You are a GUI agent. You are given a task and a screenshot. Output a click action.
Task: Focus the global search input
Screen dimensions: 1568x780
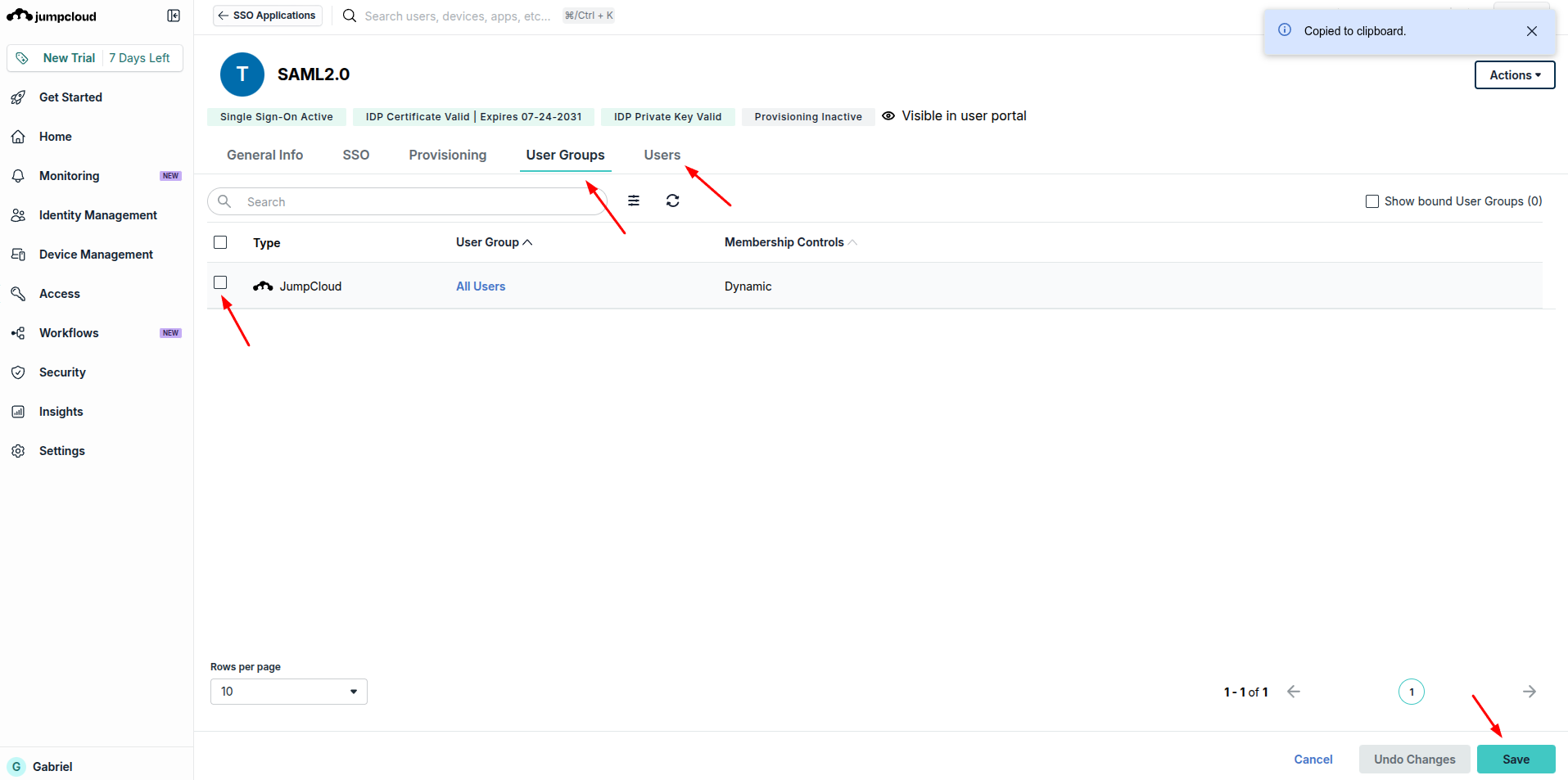click(458, 16)
